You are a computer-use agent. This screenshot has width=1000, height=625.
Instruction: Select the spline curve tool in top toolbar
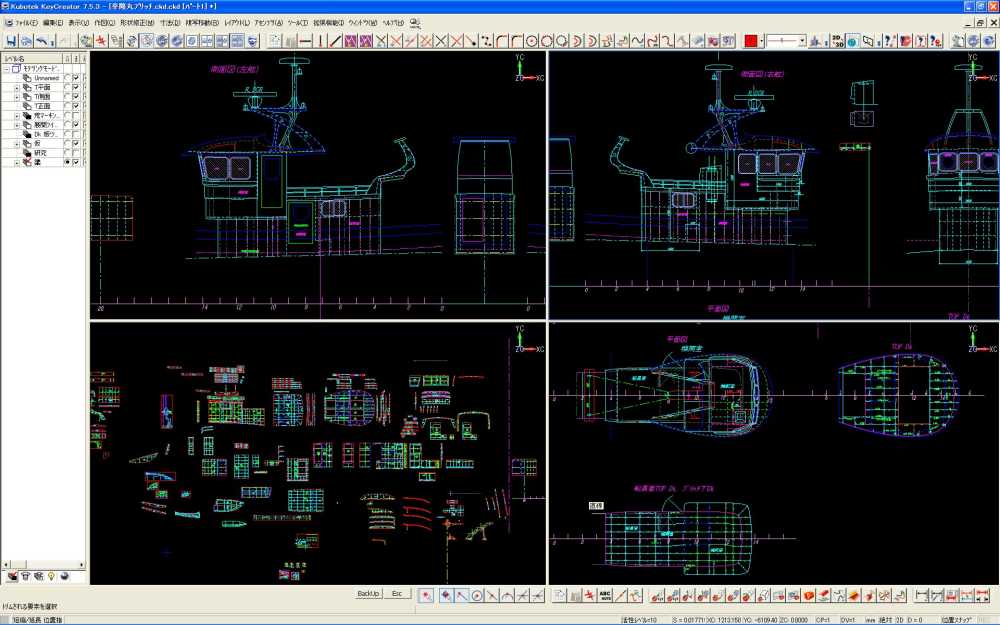tap(637, 41)
